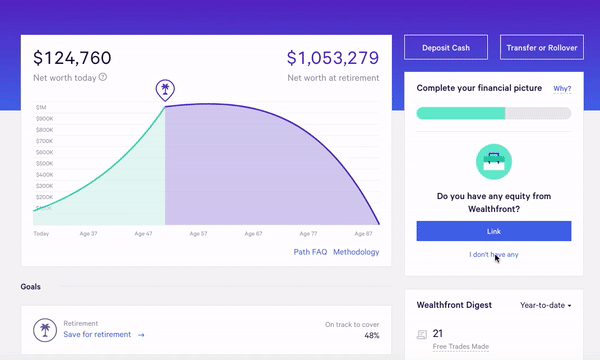This screenshot has height=360, width=600.
Task: Select the I don't have any link
Action: coord(494,254)
